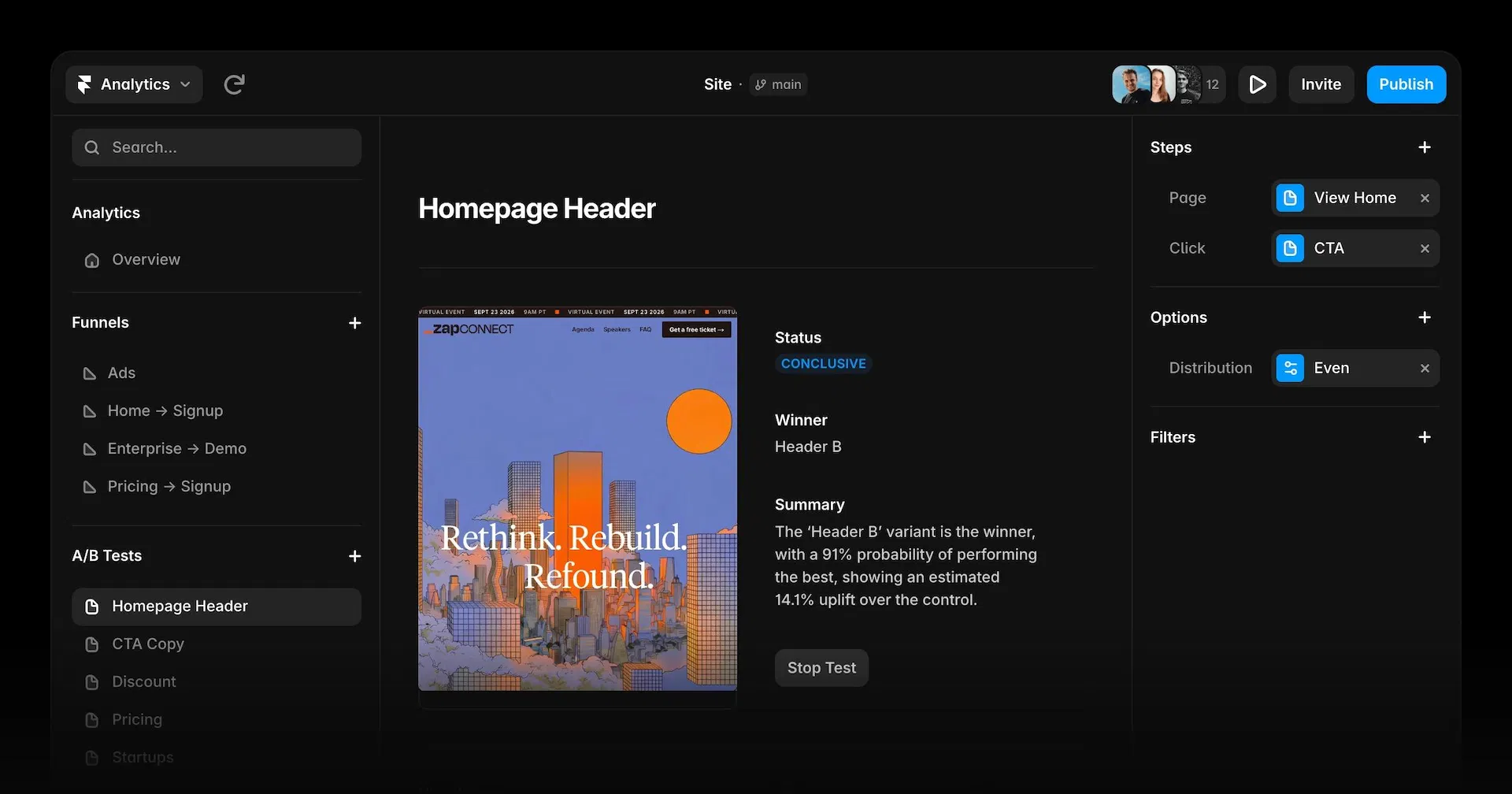Click test icon beside Pricing test
The width and height of the screenshot is (1512, 794).
tap(92, 720)
